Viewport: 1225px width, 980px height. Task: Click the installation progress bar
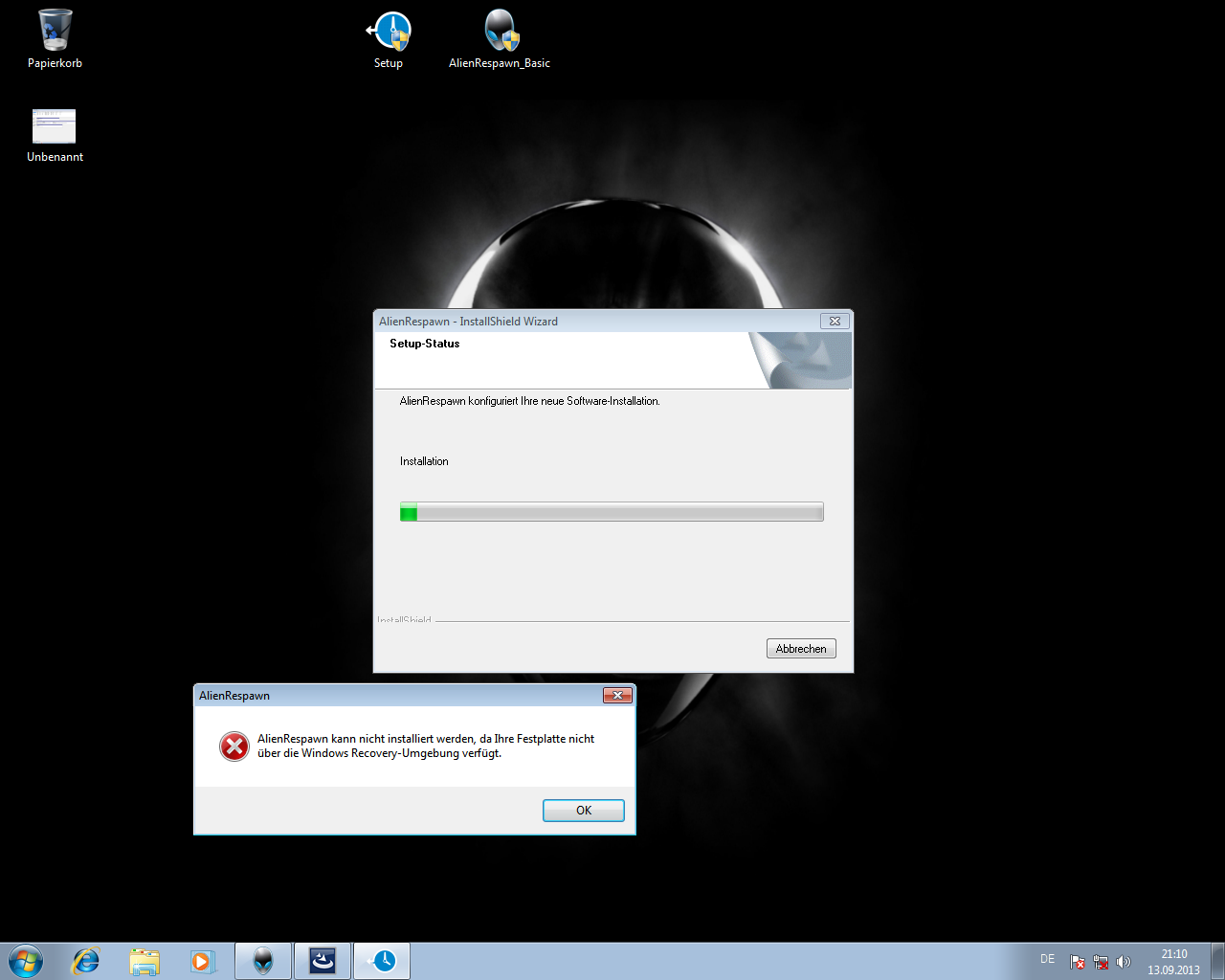tap(612, 512)
